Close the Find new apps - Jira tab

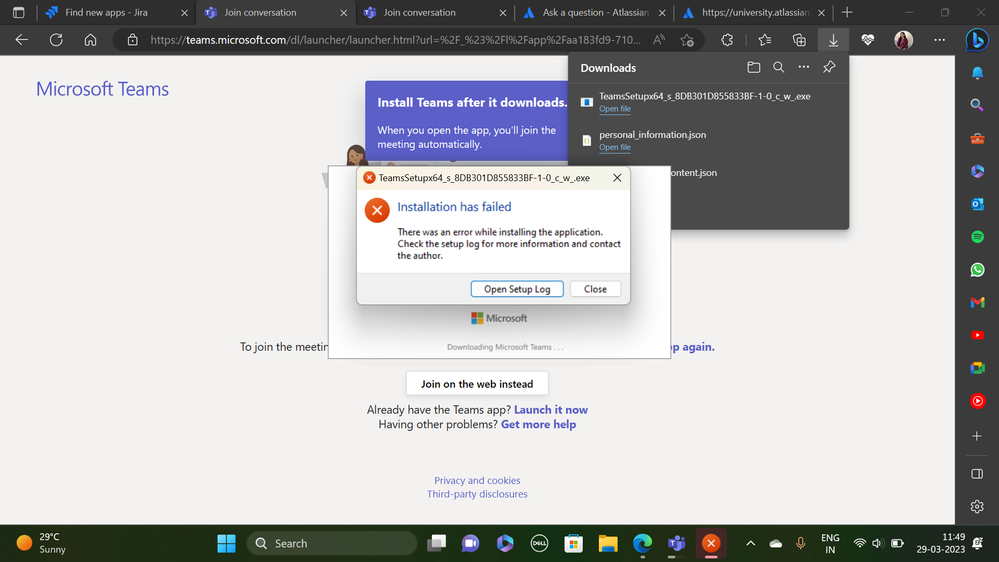coord(184,13)
